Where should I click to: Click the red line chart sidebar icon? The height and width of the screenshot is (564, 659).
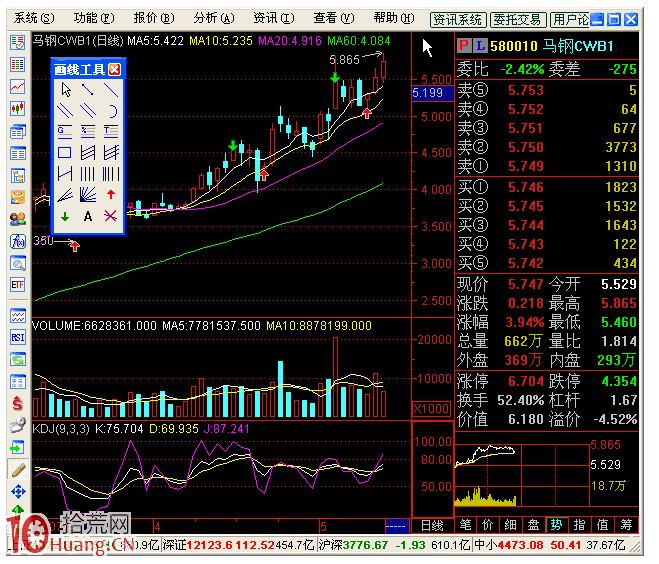18,87
